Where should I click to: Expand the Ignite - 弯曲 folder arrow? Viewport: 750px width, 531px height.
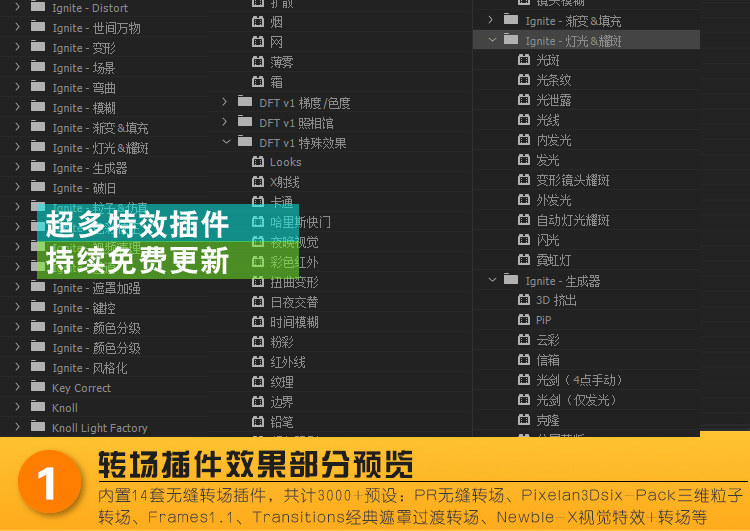pyautogui.click(x=18, y=88)
